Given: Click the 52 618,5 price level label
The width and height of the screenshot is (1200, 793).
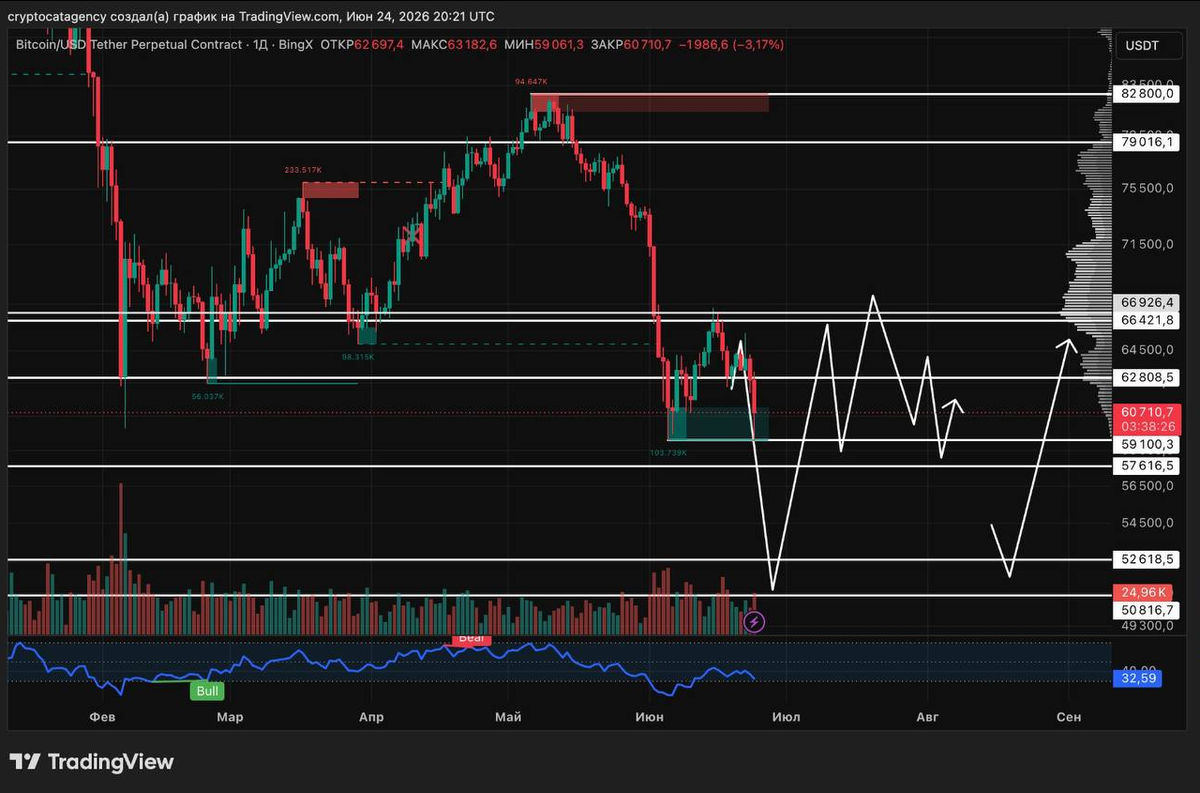Looking at the screenshot, I should (x=1146, y=560).
